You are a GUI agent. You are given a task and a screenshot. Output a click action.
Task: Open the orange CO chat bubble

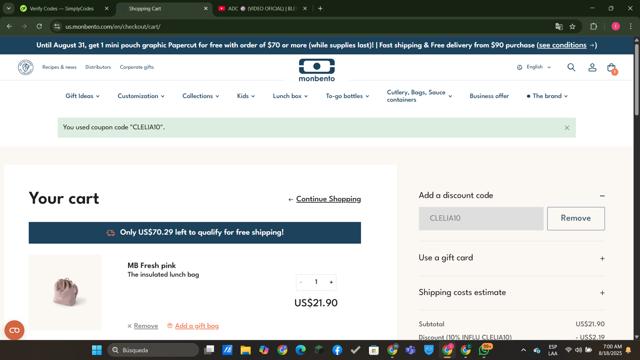[14, 330]
